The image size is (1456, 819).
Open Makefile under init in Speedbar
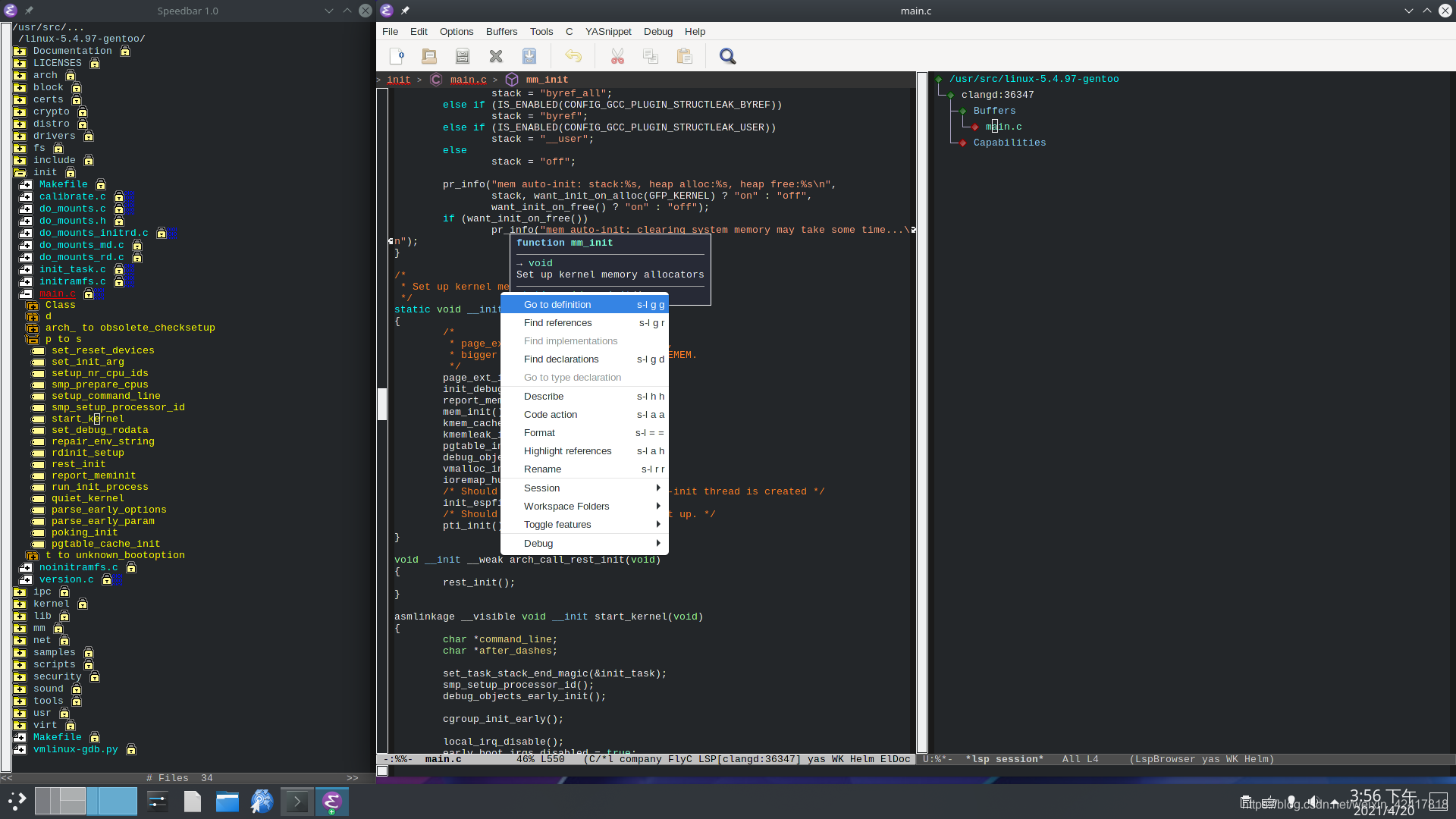(64, 184)
